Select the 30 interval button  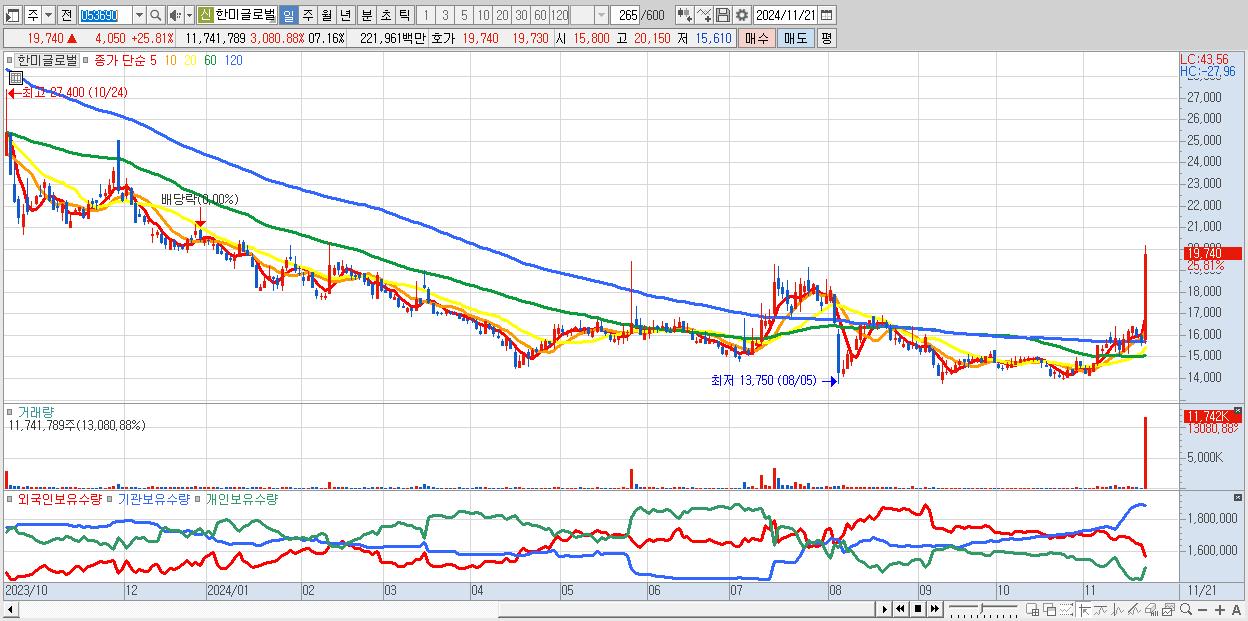pyautogui.click(x=521, y=15)
